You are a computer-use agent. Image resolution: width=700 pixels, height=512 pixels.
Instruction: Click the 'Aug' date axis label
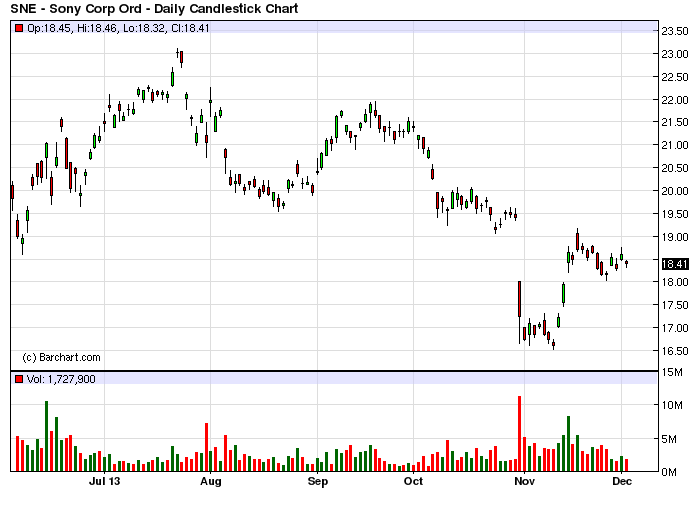coord(210,482)
